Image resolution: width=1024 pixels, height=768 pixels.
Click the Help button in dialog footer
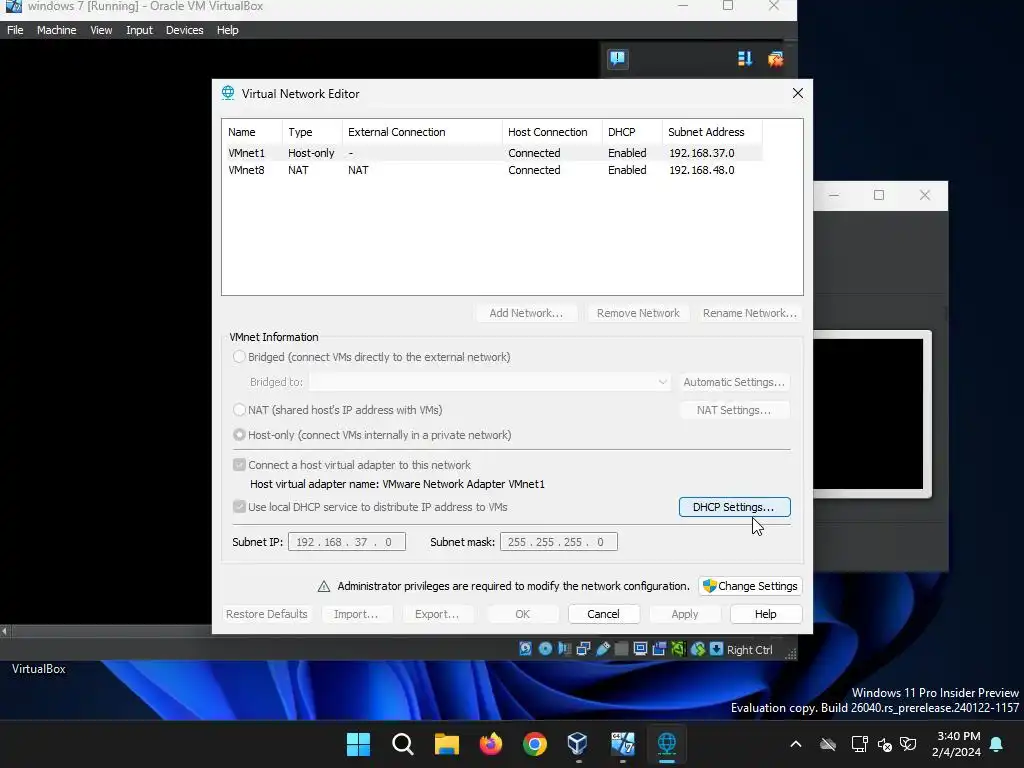click(765, 614)
